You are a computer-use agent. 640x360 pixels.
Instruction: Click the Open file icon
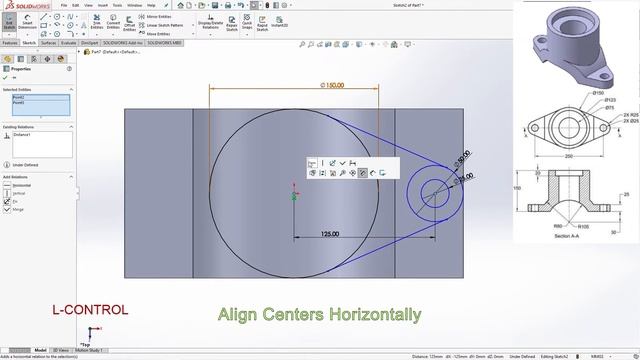[201, 5]
